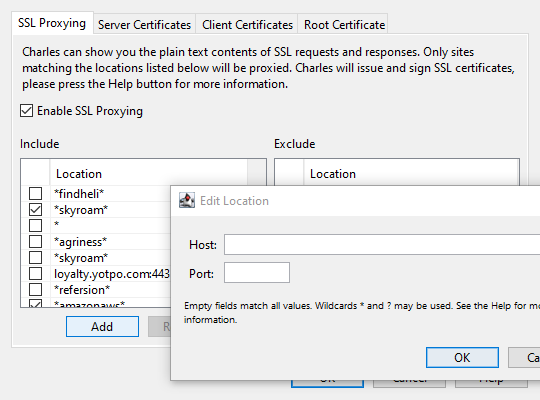Enable the *findheli* location checkbox

[35, 194]
